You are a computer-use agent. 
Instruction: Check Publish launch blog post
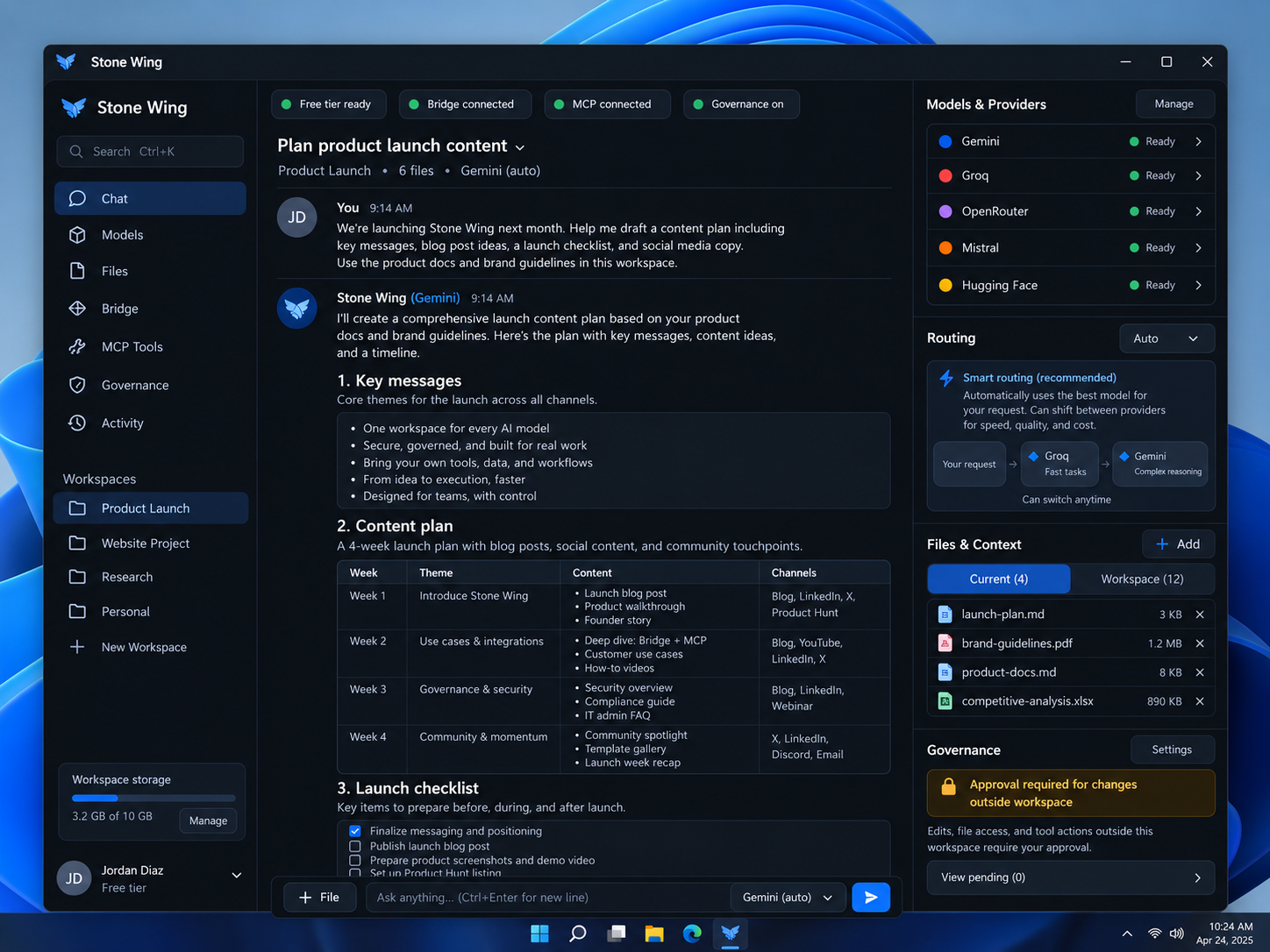tap(355, 847)
